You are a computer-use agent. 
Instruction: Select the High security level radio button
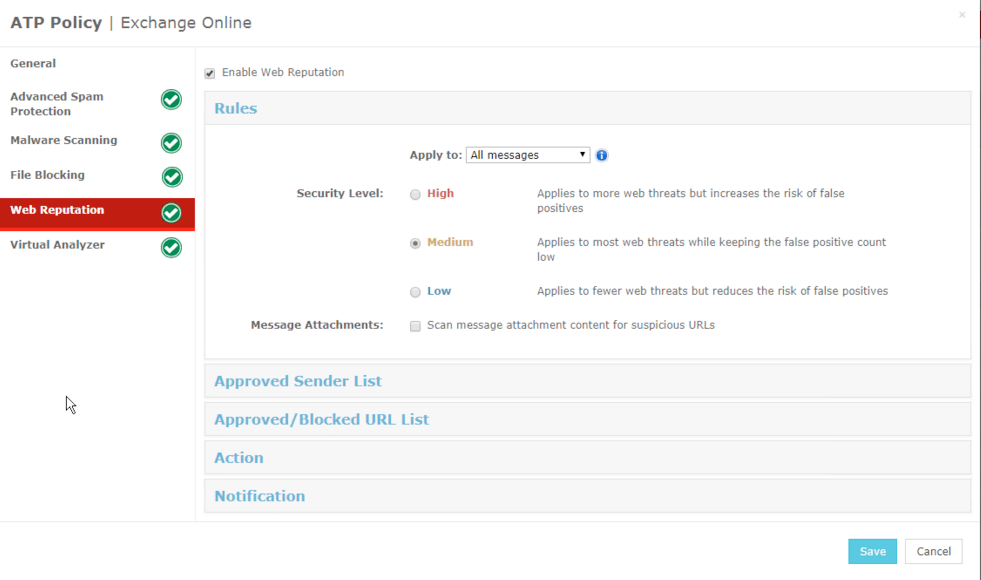(x=415, y=195)
